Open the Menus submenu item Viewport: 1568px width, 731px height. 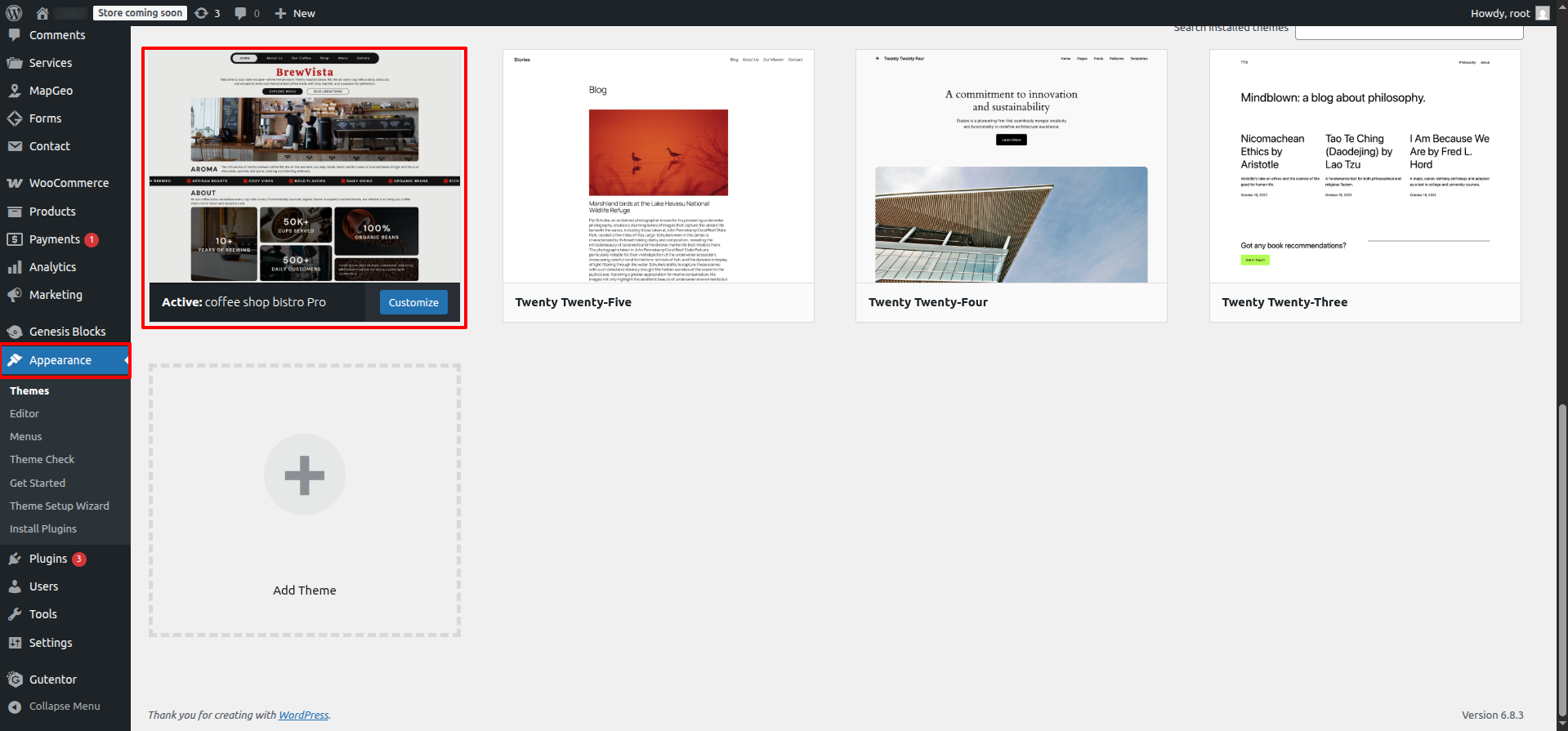[x=26, y=437]
